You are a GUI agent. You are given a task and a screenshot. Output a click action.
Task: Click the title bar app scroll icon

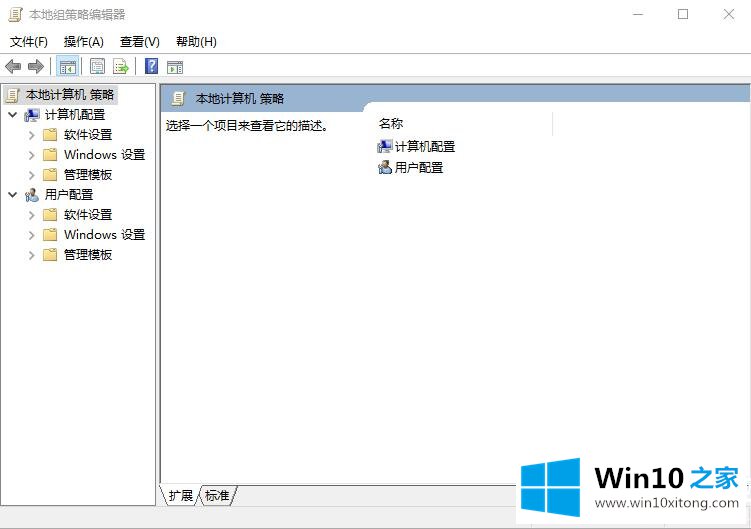point(15,15)
